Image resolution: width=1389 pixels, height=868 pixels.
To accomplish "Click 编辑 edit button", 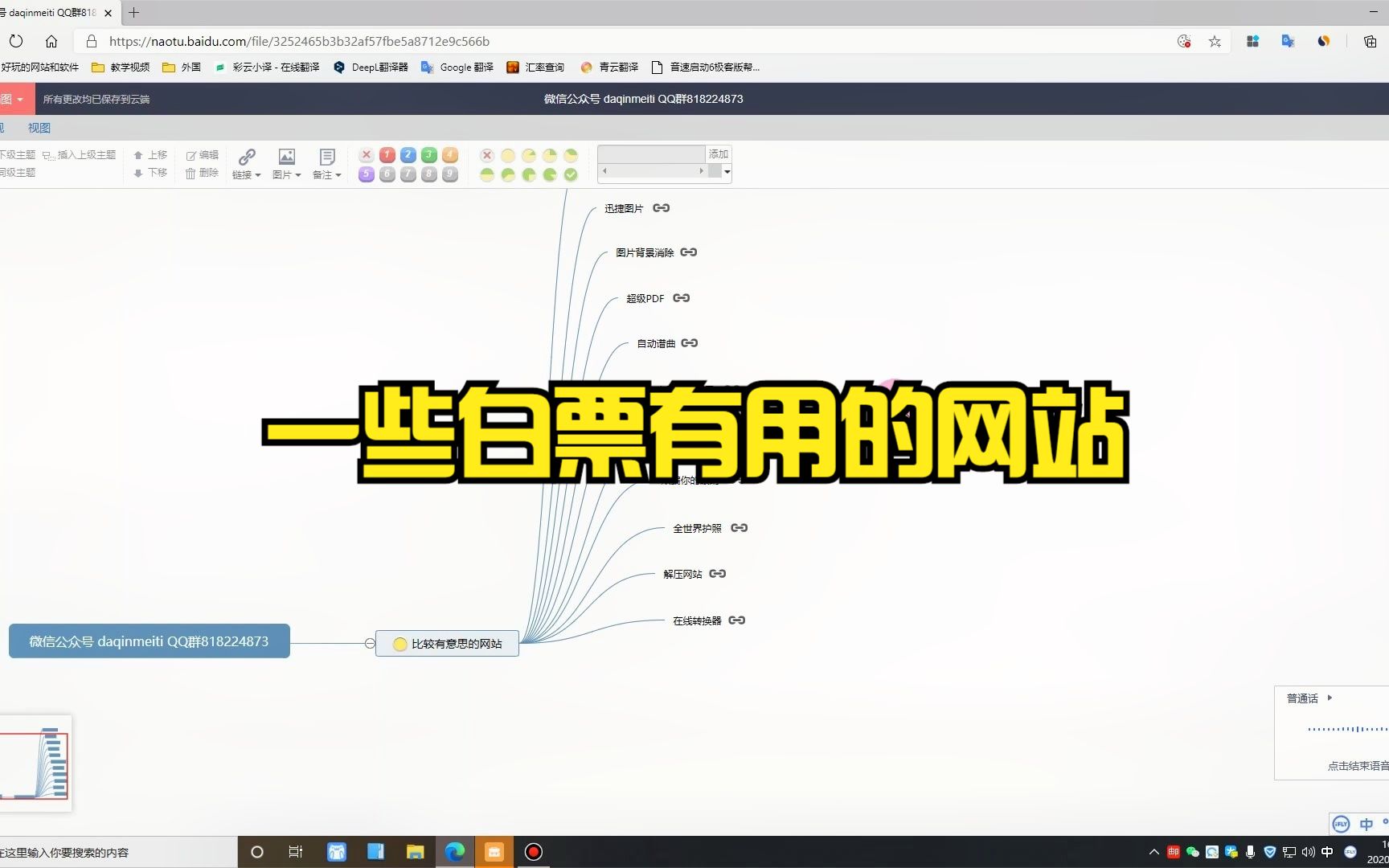I will point(203,155).
